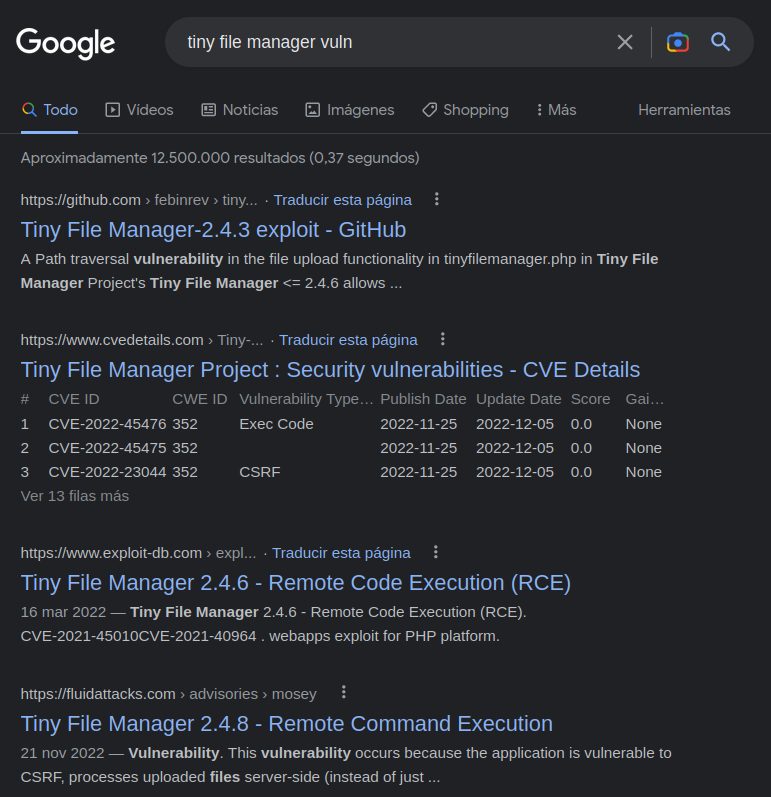Screen dimensions: 771x797
Task: Click the fluidattacks.com advisories URL breadcrumb
Action: [x=169, y=694]
